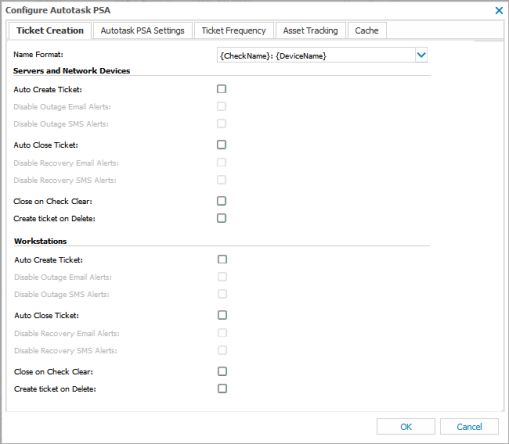Close the Configure Autotask PSA dialog

pyautogui.click(x=499, y=10)
